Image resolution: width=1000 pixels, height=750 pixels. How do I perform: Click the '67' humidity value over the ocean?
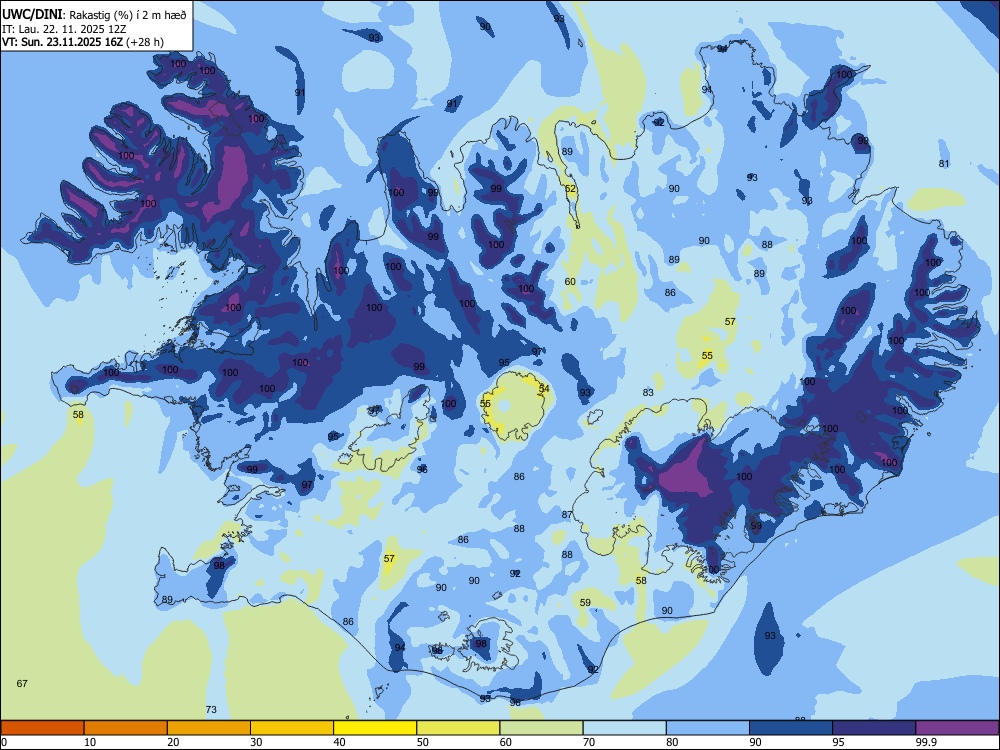(22, 684)
